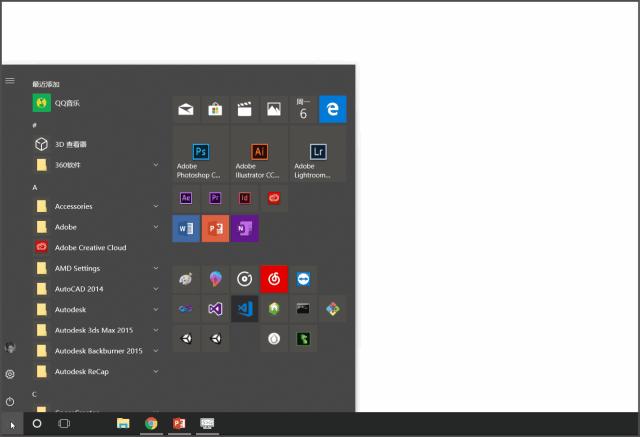Launch Microsoft Word from the tiles
640x437 pixels.
(x=186, y=229)
